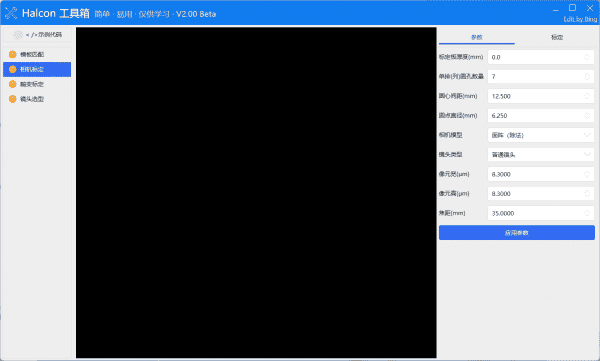The image size is (600, 361).
Task: Adjust the 圆点直径(mm) spinner arrows
Action: (x=587, y=116)
